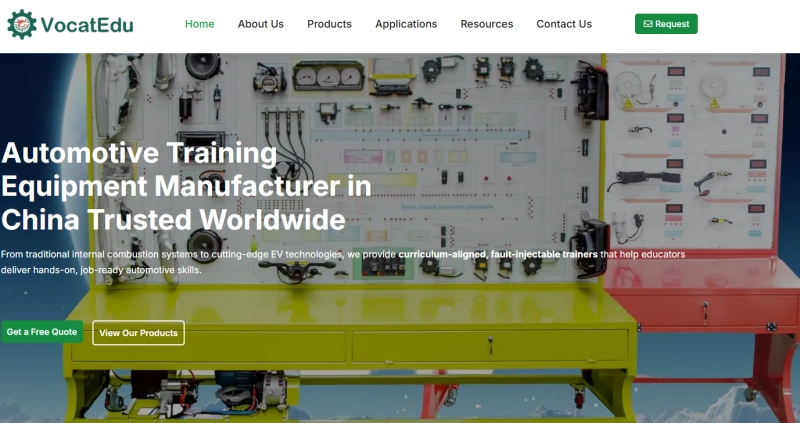Viewport: 800px width, 423px height.
Task: Navigate to Contact Us
Action: click(563, 24)
